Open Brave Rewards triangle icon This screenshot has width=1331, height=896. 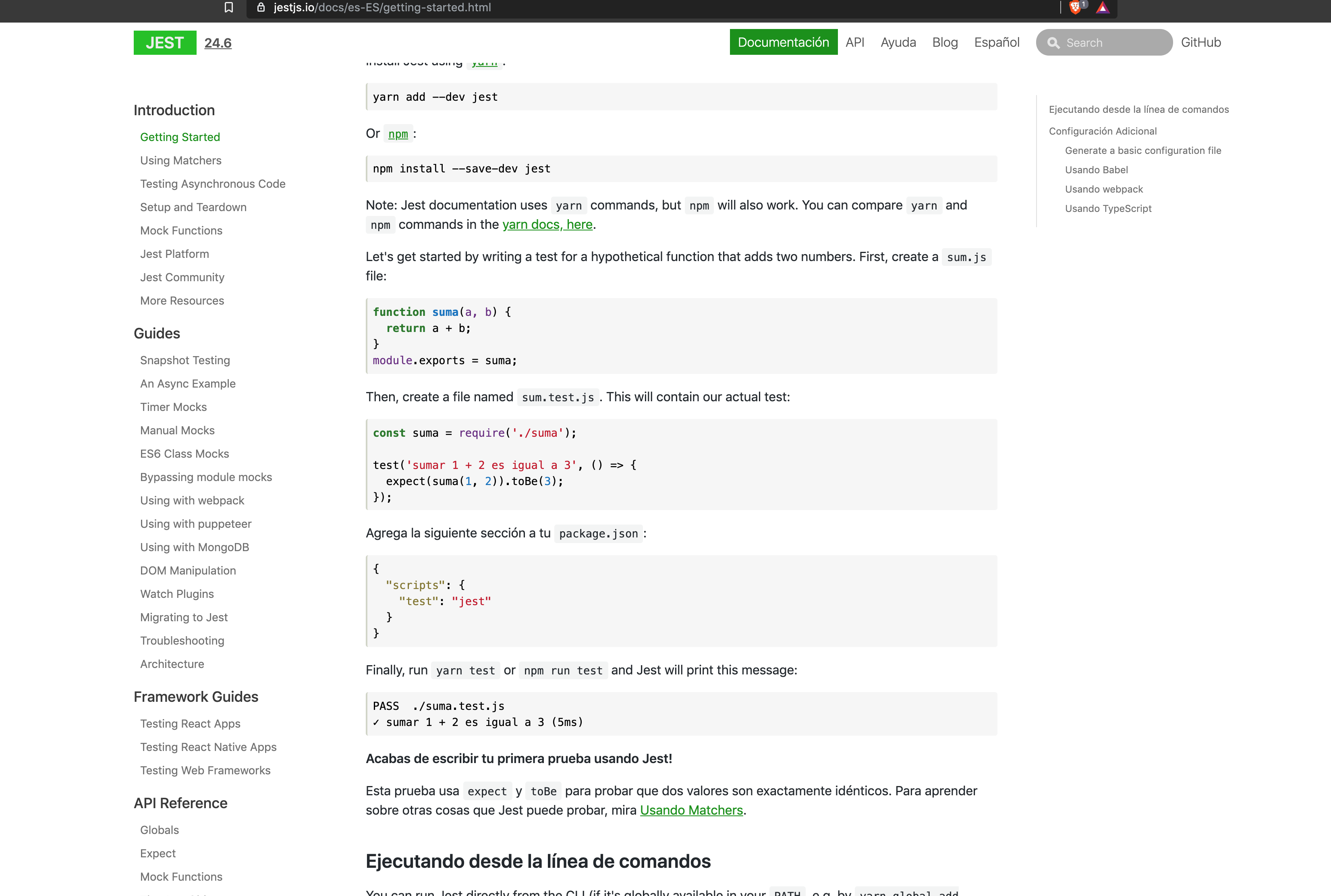[1103, 8]
